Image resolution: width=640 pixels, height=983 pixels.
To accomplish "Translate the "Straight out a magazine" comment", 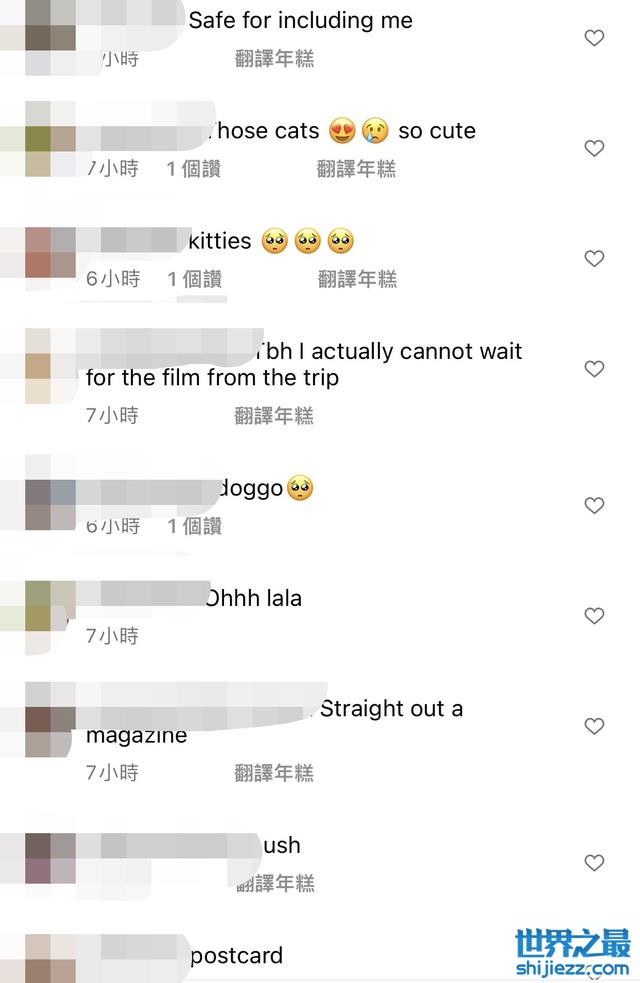I will [x=274, y=772].
